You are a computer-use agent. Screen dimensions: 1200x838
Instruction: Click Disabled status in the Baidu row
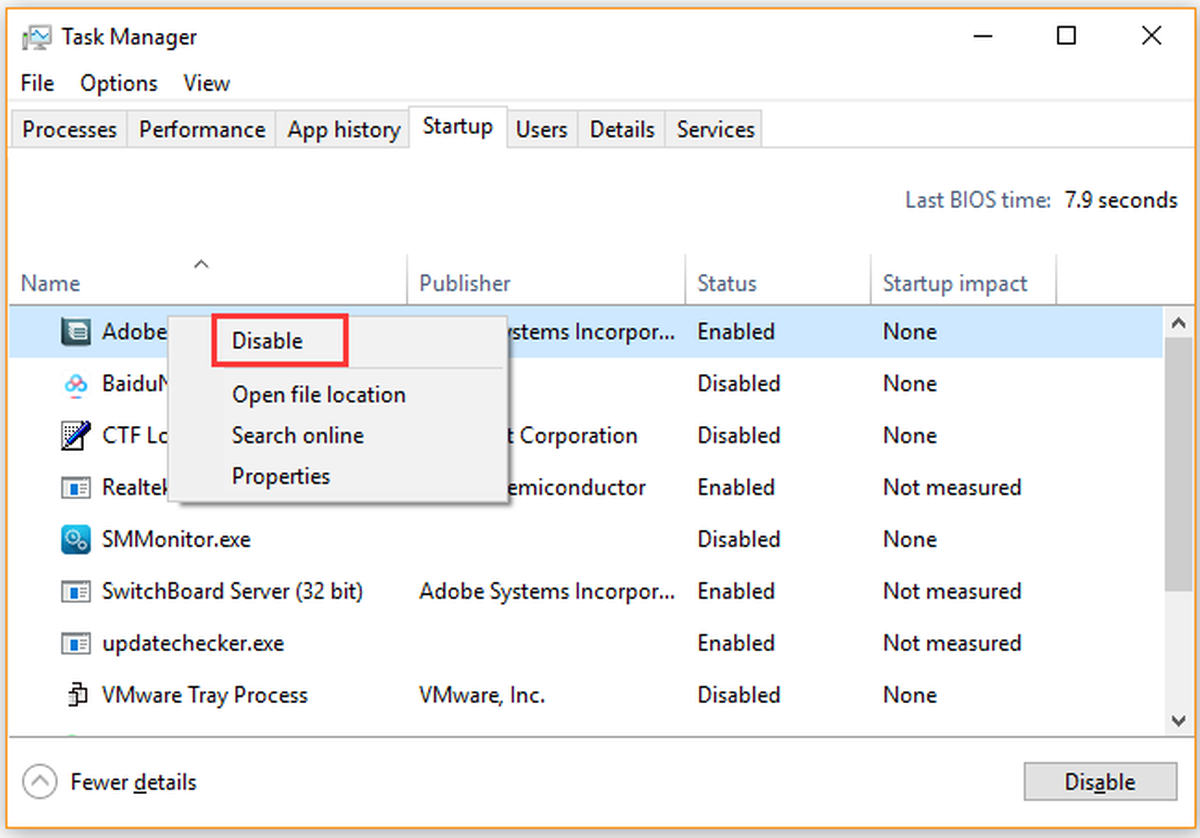tap(739, 384)
